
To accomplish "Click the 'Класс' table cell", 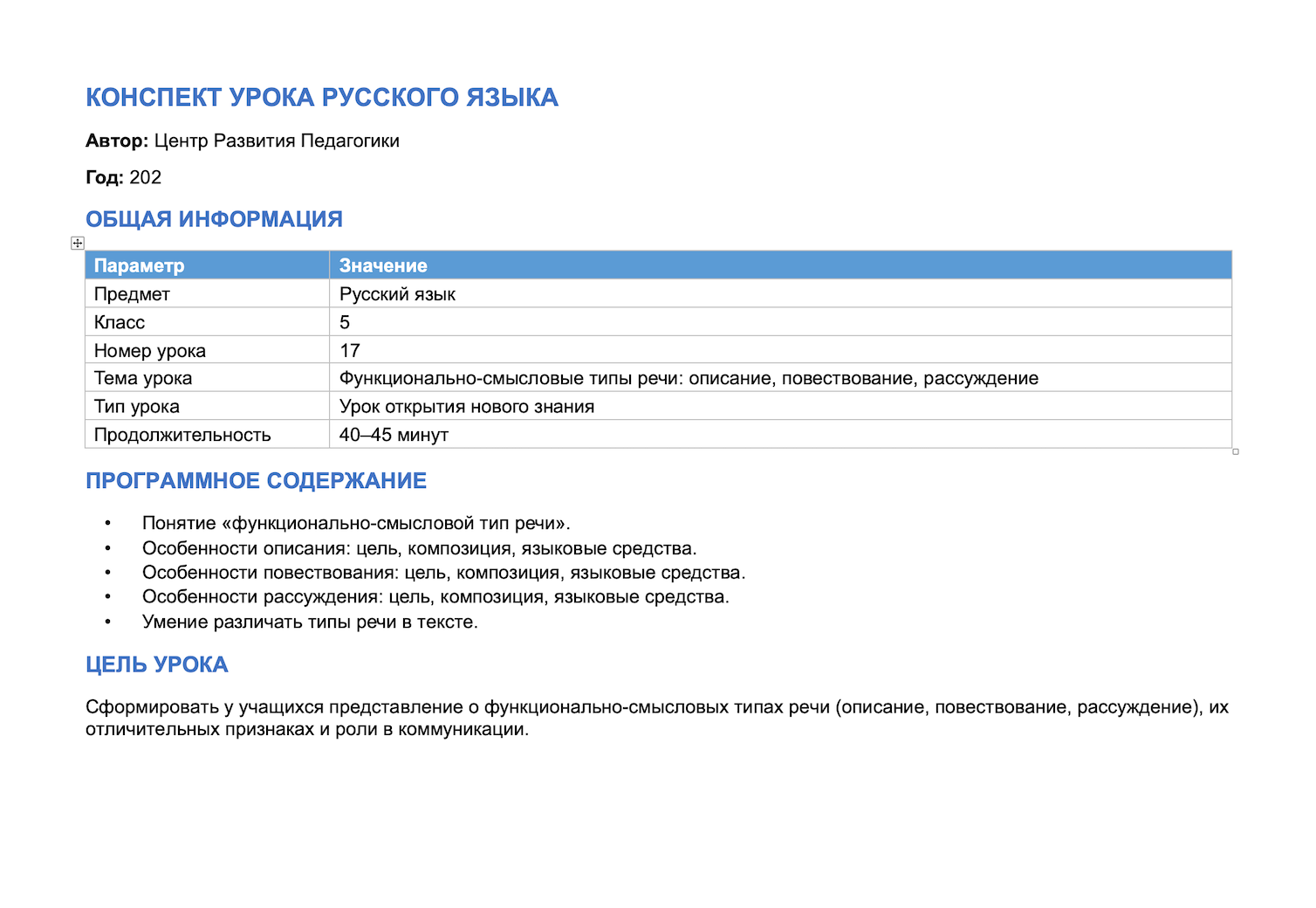I will point(207,322).
